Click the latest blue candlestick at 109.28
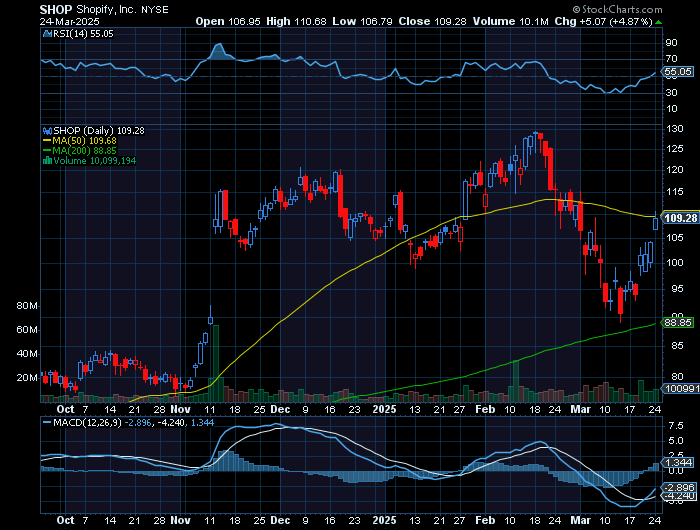Screen dimensions: 700x530 click(x=655, y=223)
